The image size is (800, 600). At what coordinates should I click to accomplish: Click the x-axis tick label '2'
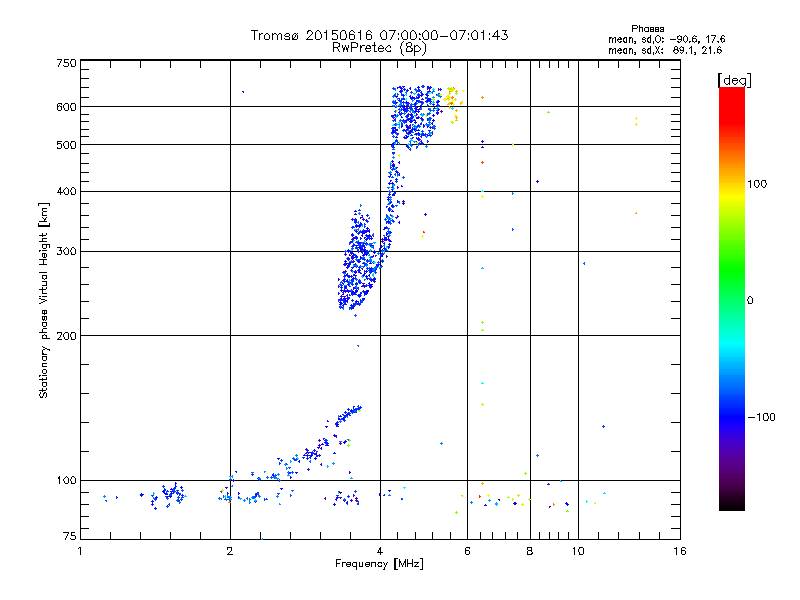pyautogui.click(x=230, y=551)
